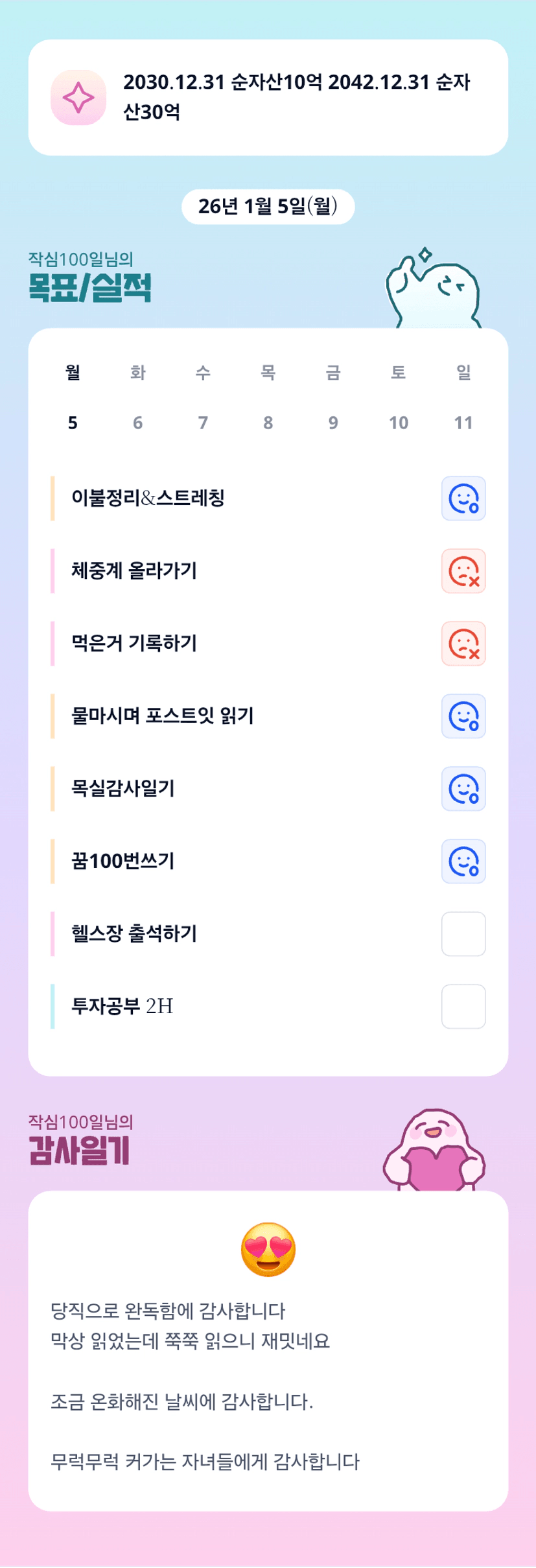Click the 헬스장 출석하기 goal label
Viewport: 536px width, 1568px height.
point(134,934)
